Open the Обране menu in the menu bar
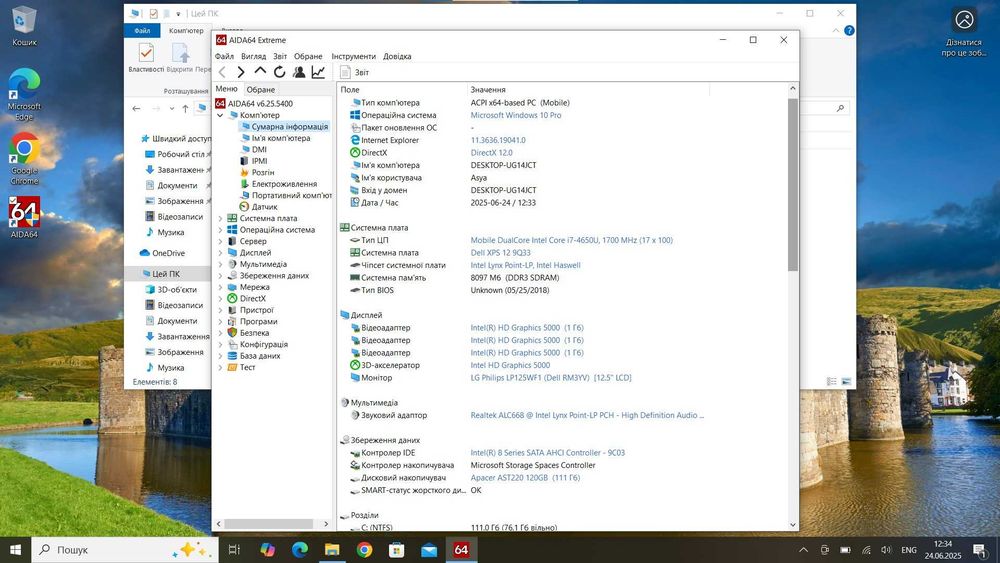 point(308,56)
